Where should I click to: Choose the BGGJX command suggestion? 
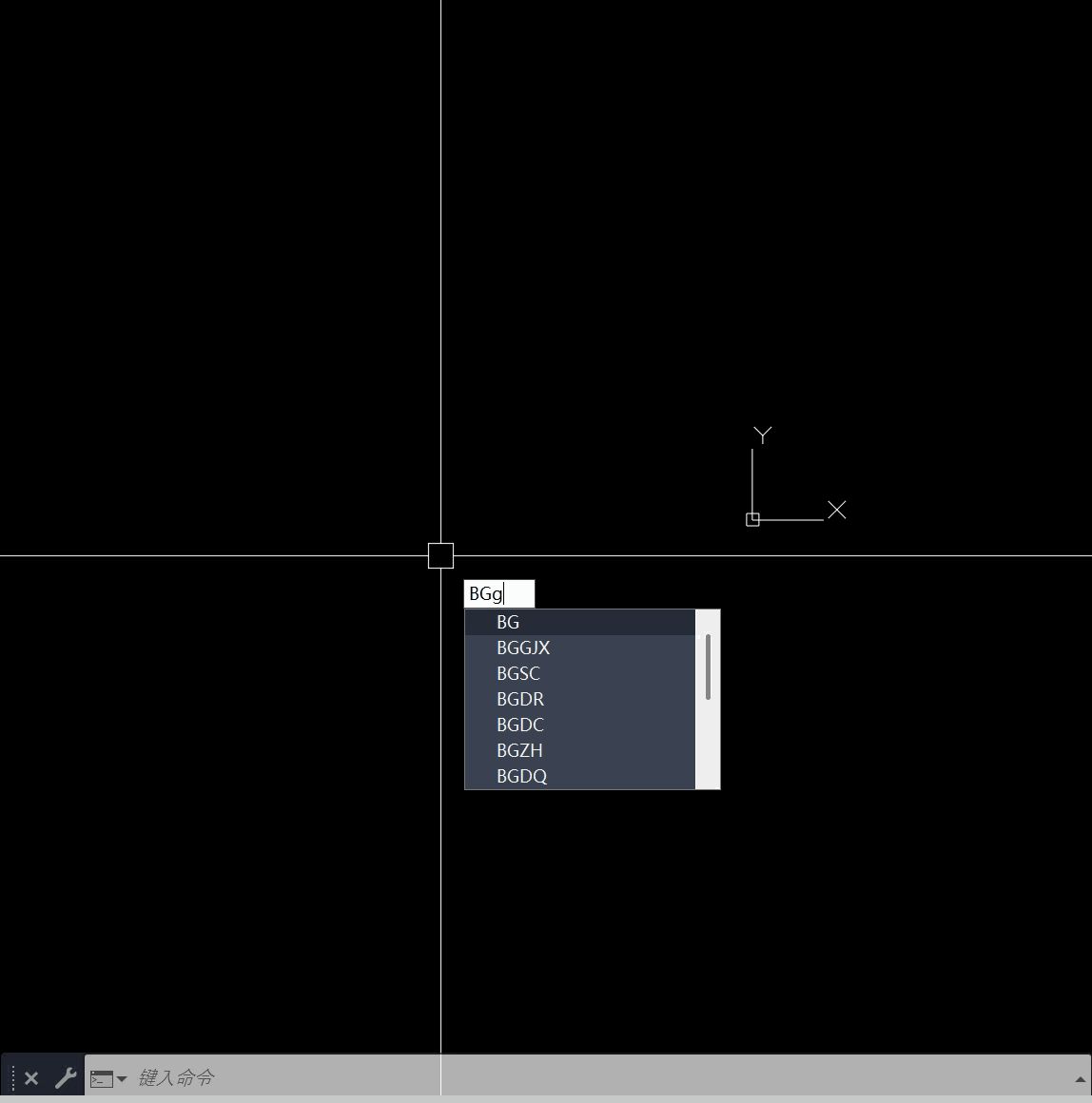pos(523,648)
